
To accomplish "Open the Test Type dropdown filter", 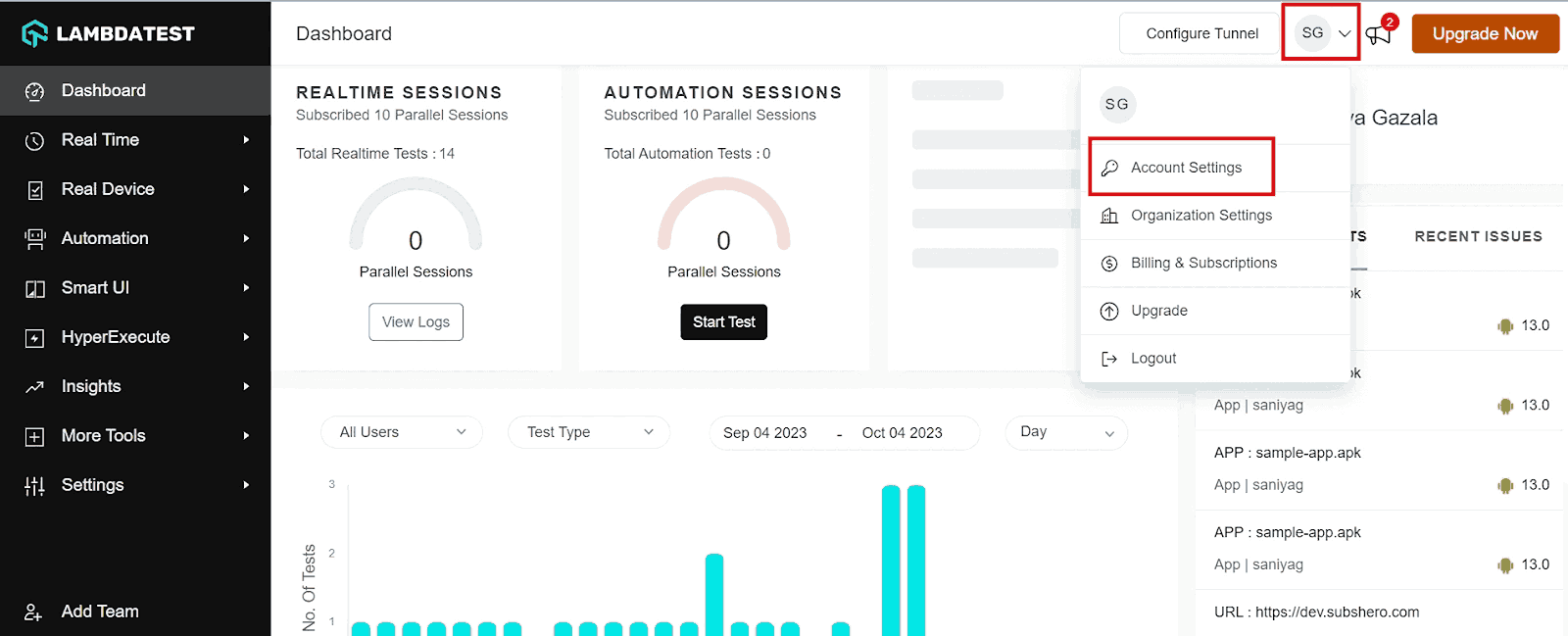I will click(x=589, y=432).
